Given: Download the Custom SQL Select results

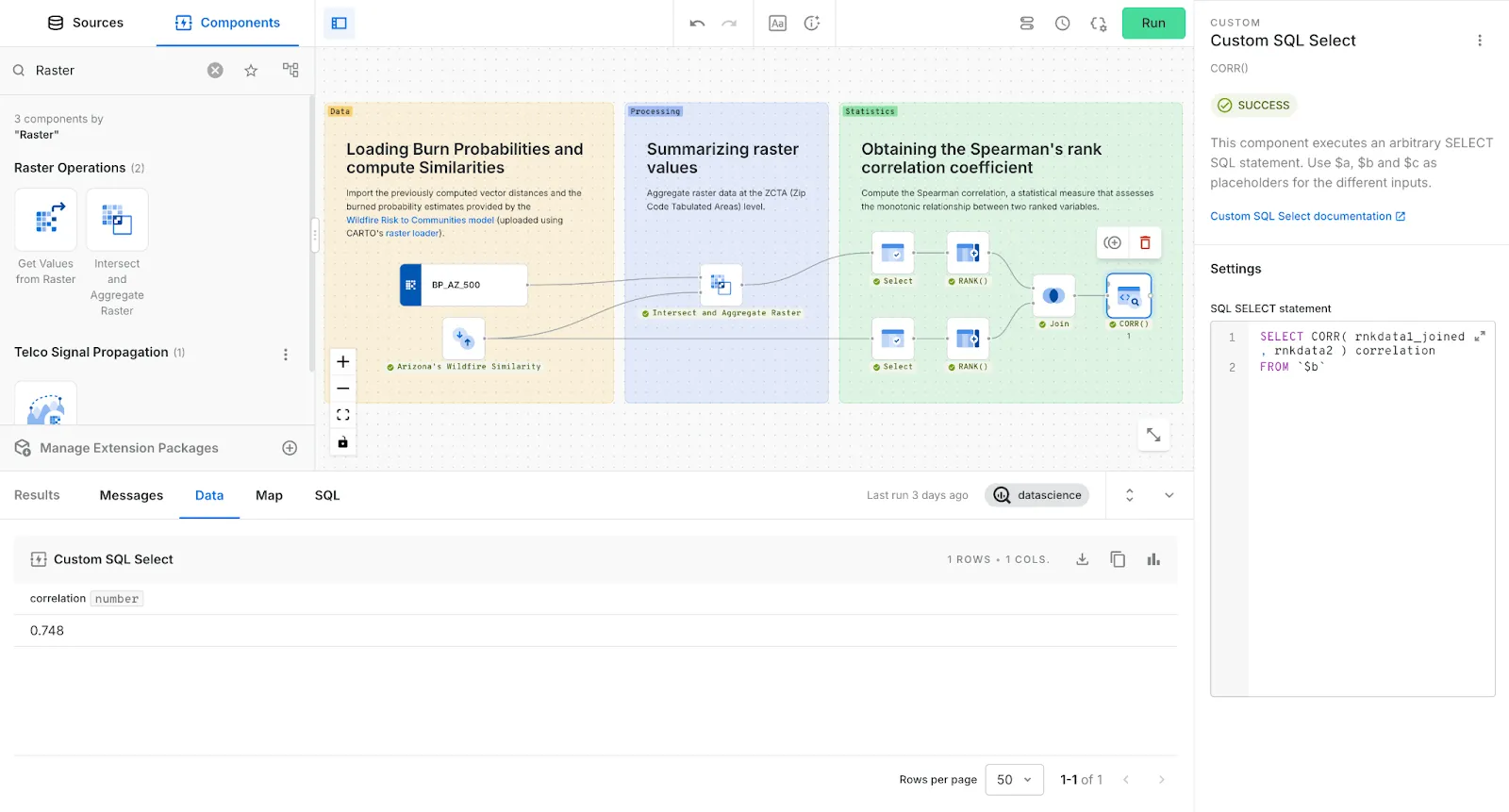Looking at the screenshot, I should [1082, 559].
